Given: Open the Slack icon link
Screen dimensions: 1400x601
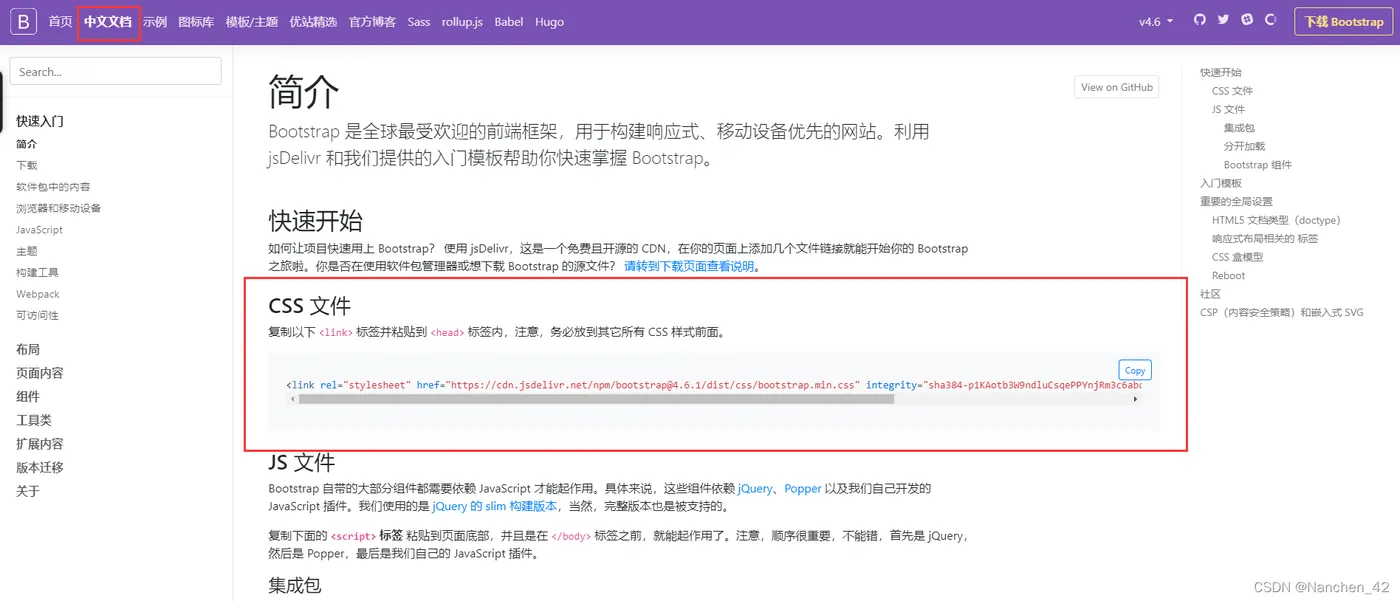Looking at the screenshot, I should click(x=1247, y=20).
